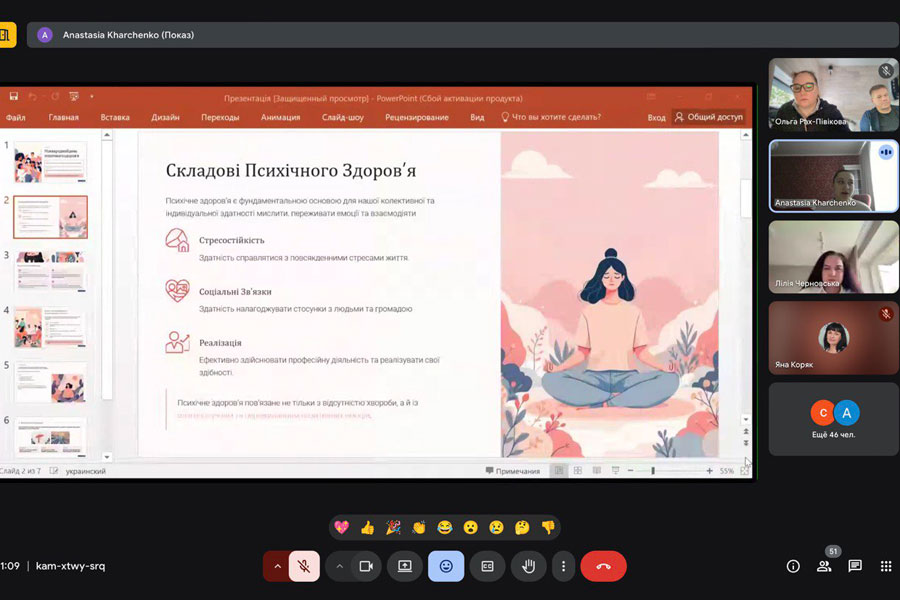This screenshot has width=900, height=600.
Task: Leave the call with red hang-up button
Action: tap(603, 566)
